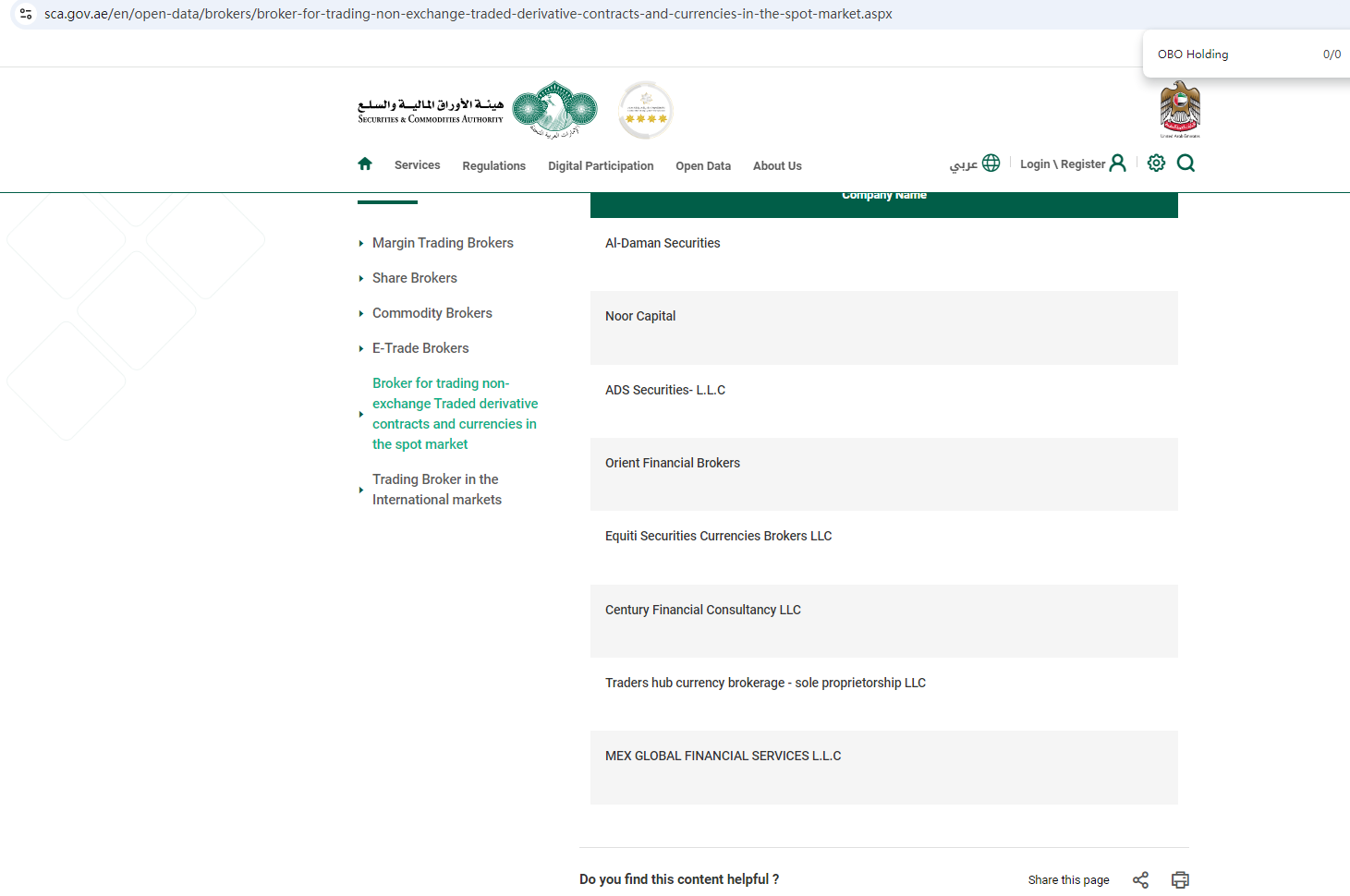Image resolution: width=1350 pixels, height=896 pixels.
Task: Select Century Financial Consultancy LLC row
Action: click(x=884, y=621)
